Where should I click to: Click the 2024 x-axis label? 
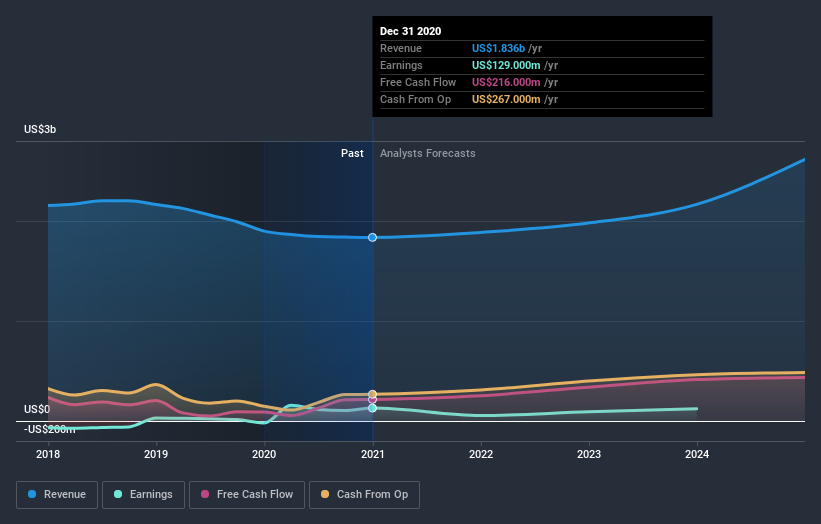tap(697, 454)
